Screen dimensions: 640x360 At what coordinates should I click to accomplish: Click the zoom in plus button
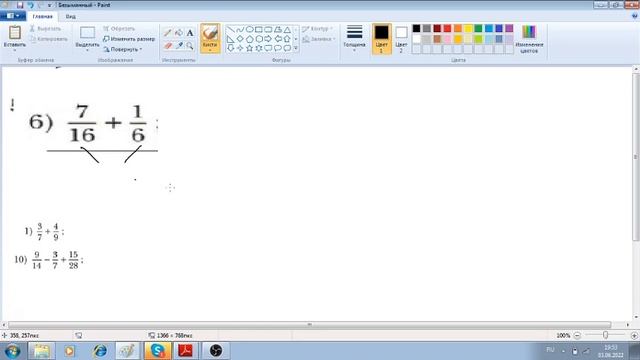coord(634,336)
